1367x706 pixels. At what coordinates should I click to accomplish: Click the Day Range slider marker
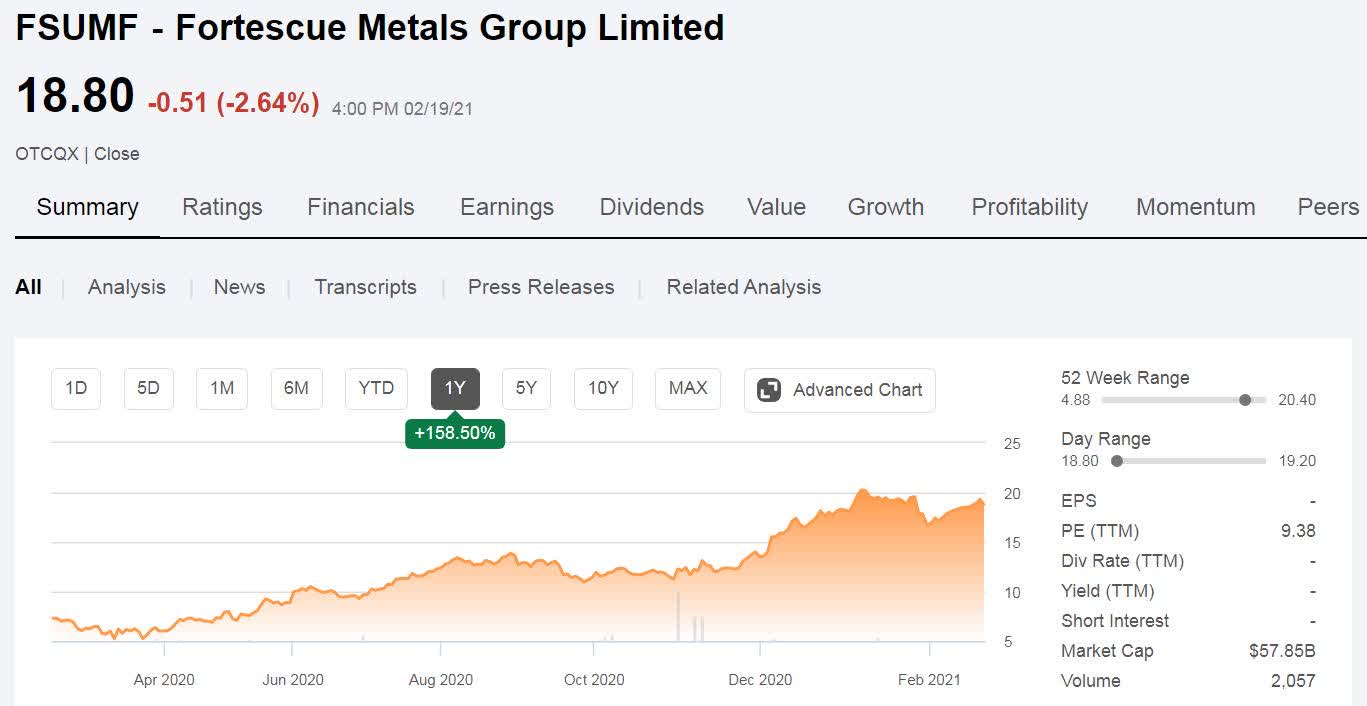coord(1117,461)
